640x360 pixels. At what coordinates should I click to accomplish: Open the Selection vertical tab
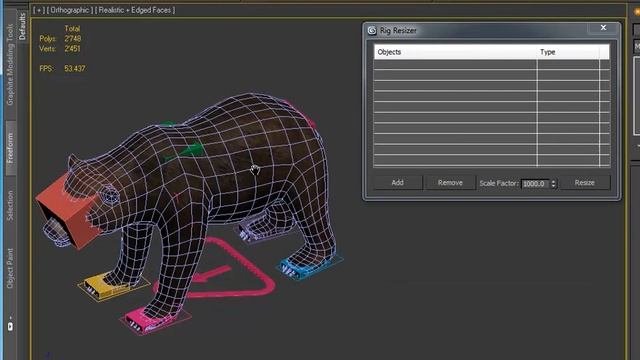10,205
